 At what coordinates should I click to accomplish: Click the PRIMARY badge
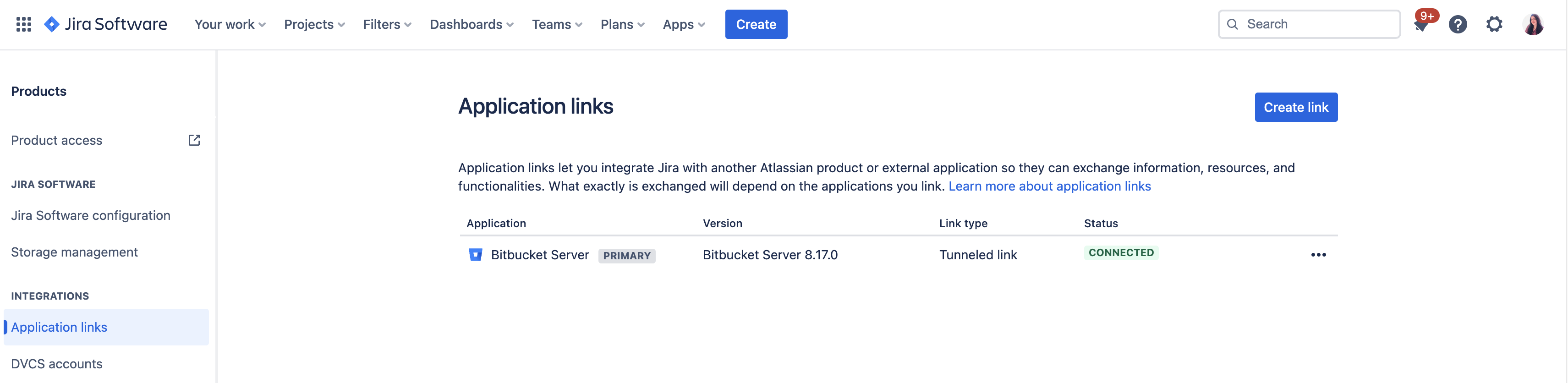626,256
